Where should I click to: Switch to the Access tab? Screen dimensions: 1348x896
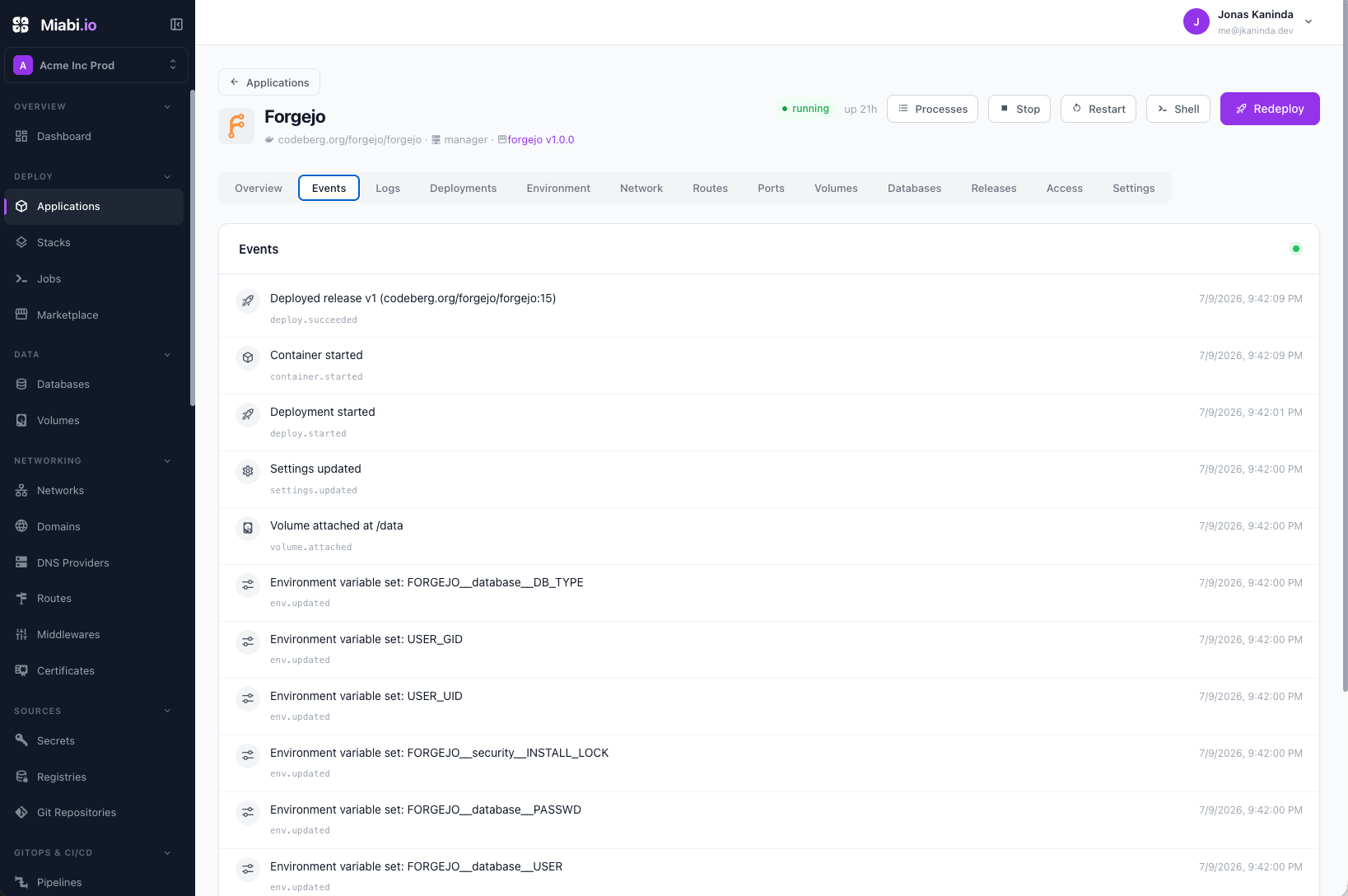point(1065,188)
